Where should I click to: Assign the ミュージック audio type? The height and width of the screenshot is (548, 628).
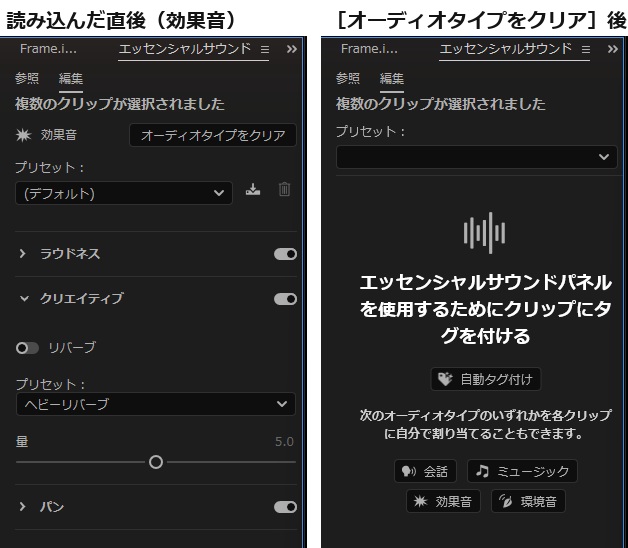522,471
